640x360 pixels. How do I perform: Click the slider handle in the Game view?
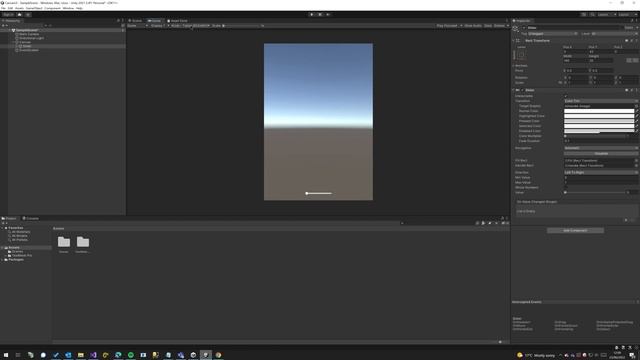[x=307, y=193]
